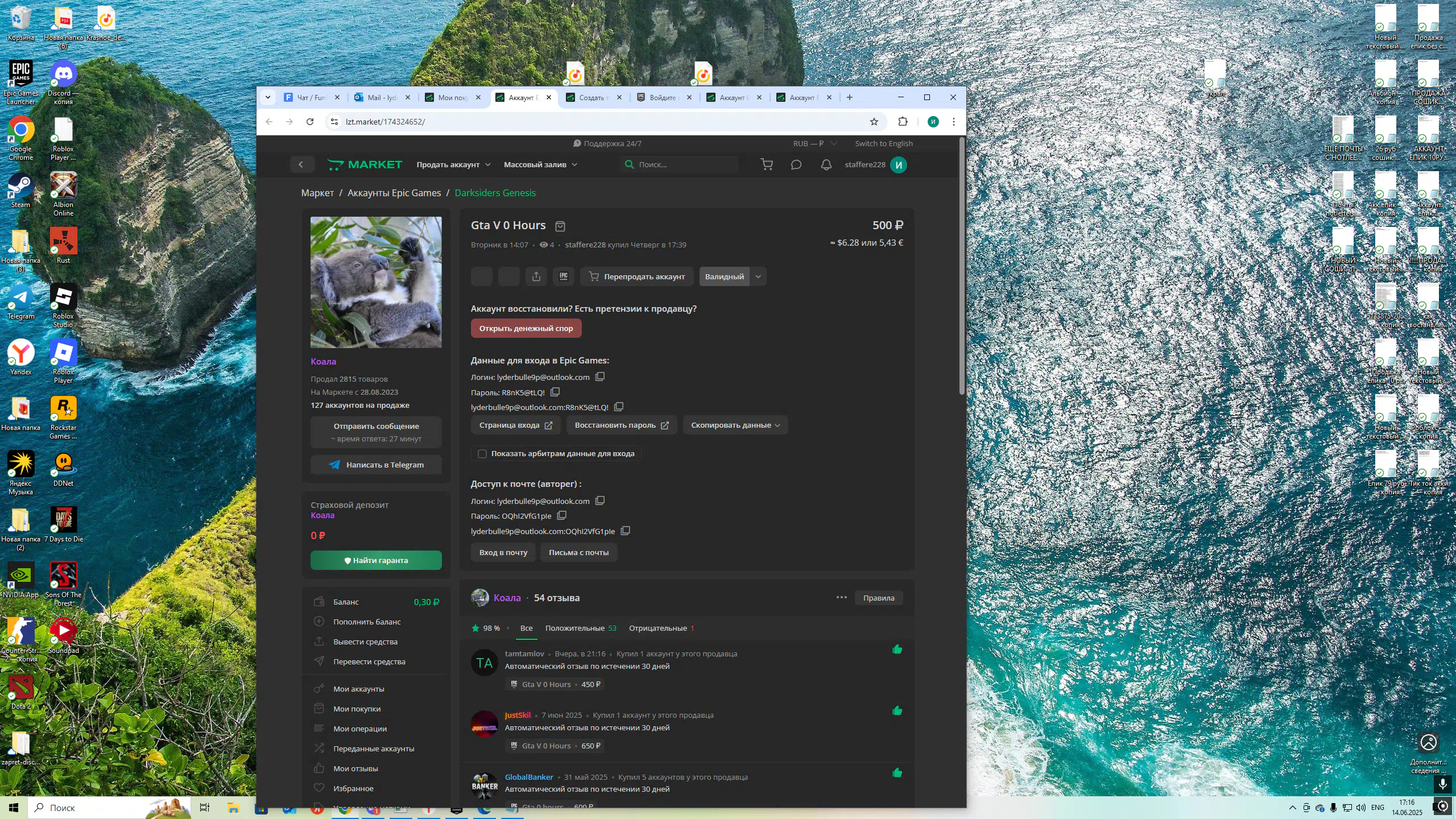1456x819 pixels.
Task: Click the MARKET logo
Action: (365, 165)
